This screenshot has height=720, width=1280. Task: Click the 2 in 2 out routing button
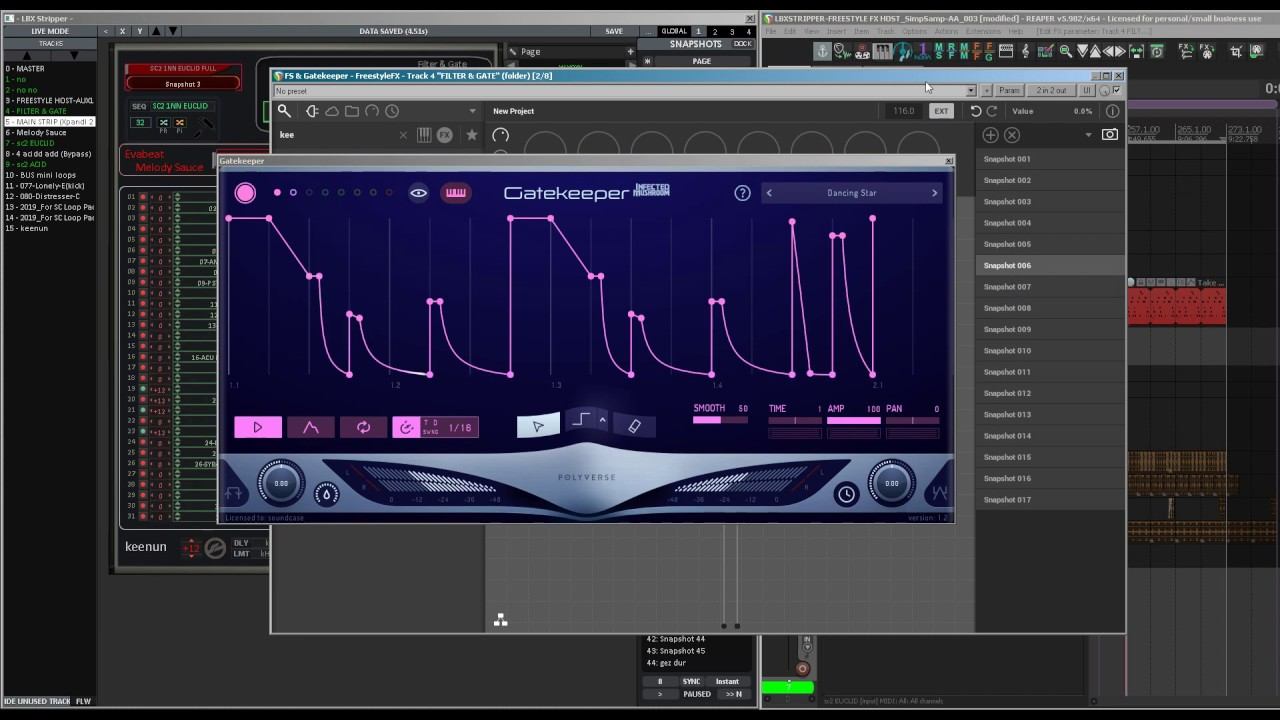point(1051,91)
